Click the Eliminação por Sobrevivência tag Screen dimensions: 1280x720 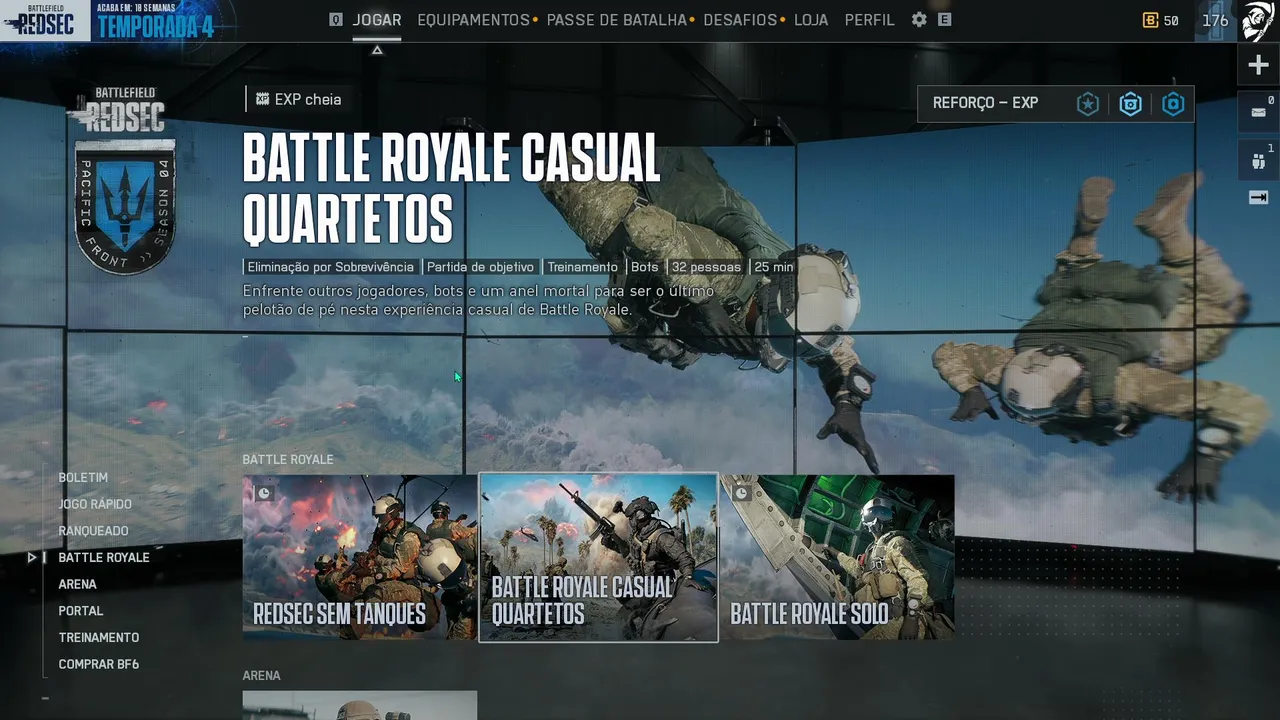330,267
